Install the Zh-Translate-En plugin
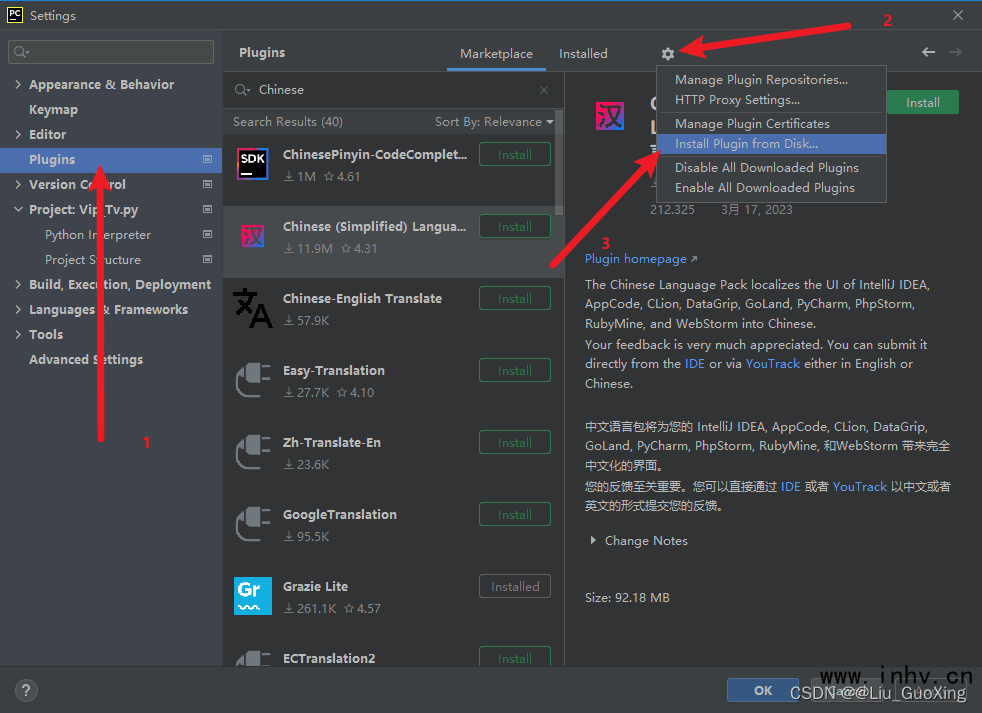The image size is (982, 713). pyautogui.click(x=515, y=443)
